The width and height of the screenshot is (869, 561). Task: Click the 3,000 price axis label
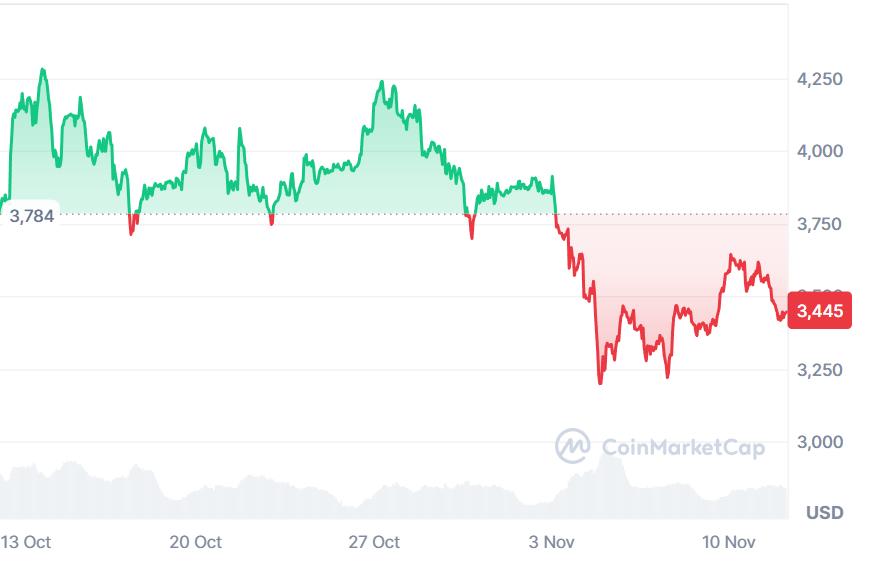pos(820,442)
